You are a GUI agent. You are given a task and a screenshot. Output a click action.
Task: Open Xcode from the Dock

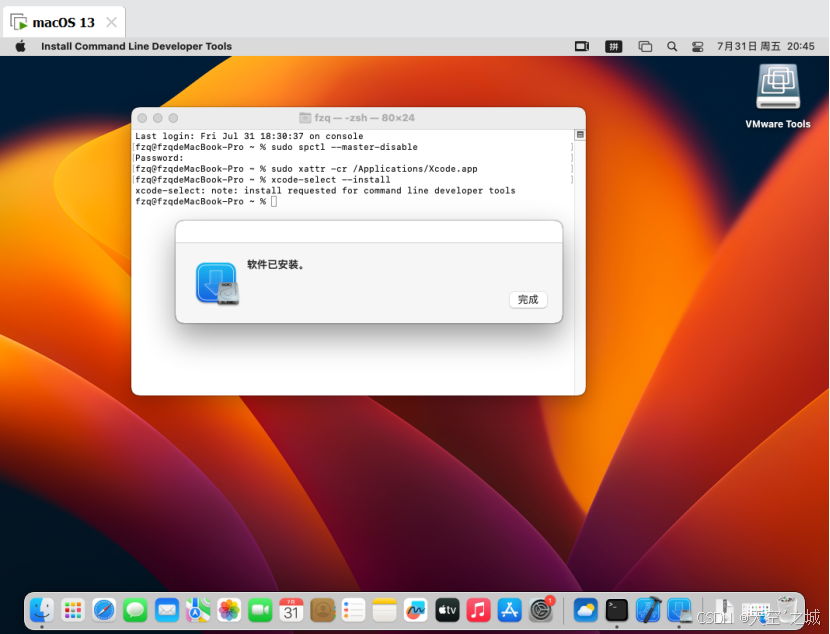(648, 610)
